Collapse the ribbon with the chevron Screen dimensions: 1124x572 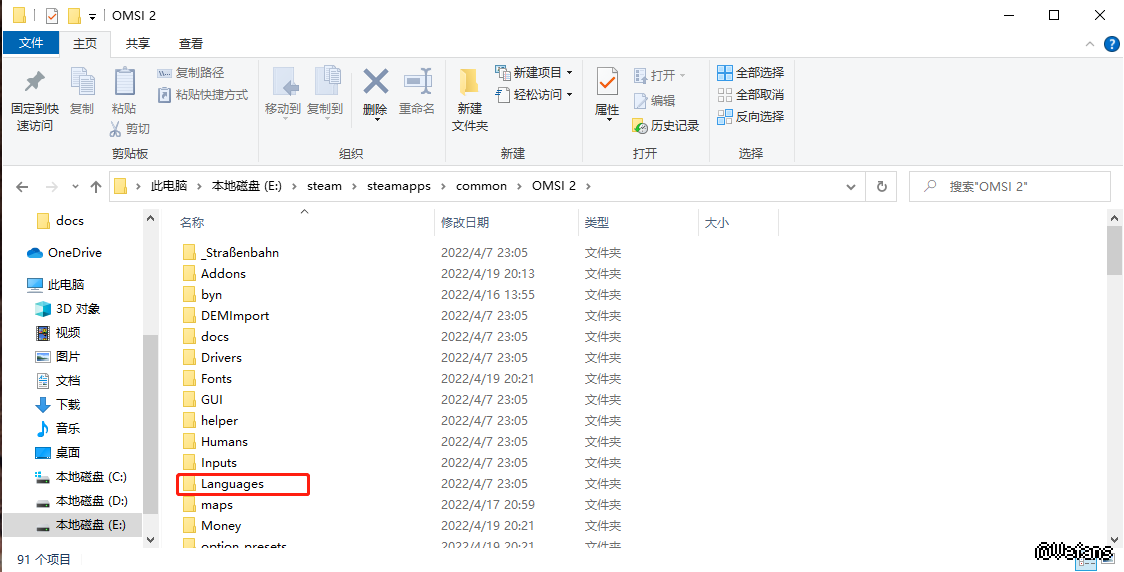click(x=1090, y=44)
